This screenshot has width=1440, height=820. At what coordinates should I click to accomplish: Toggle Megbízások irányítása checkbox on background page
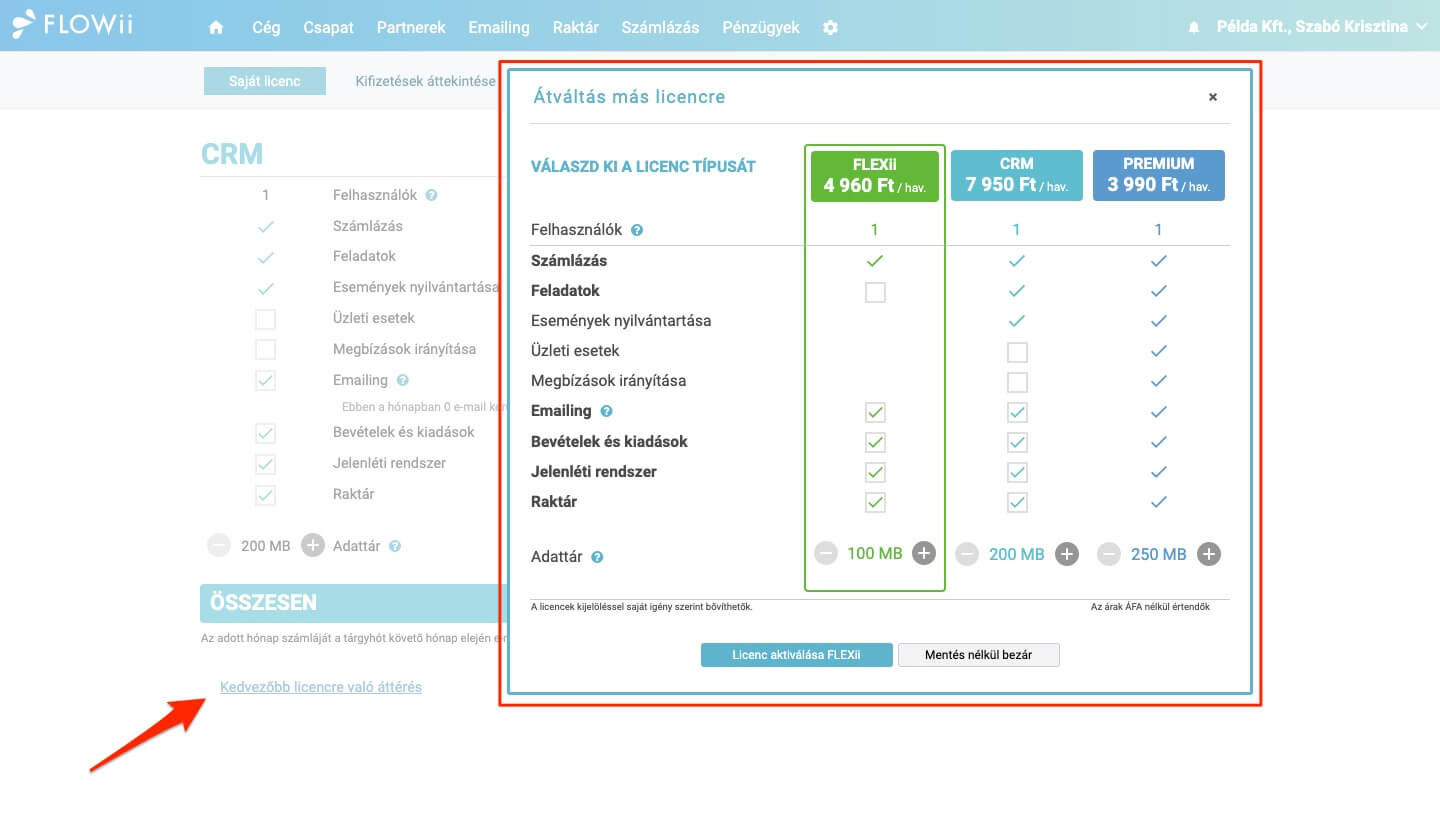pyautogui.click(x=265, y=349)
